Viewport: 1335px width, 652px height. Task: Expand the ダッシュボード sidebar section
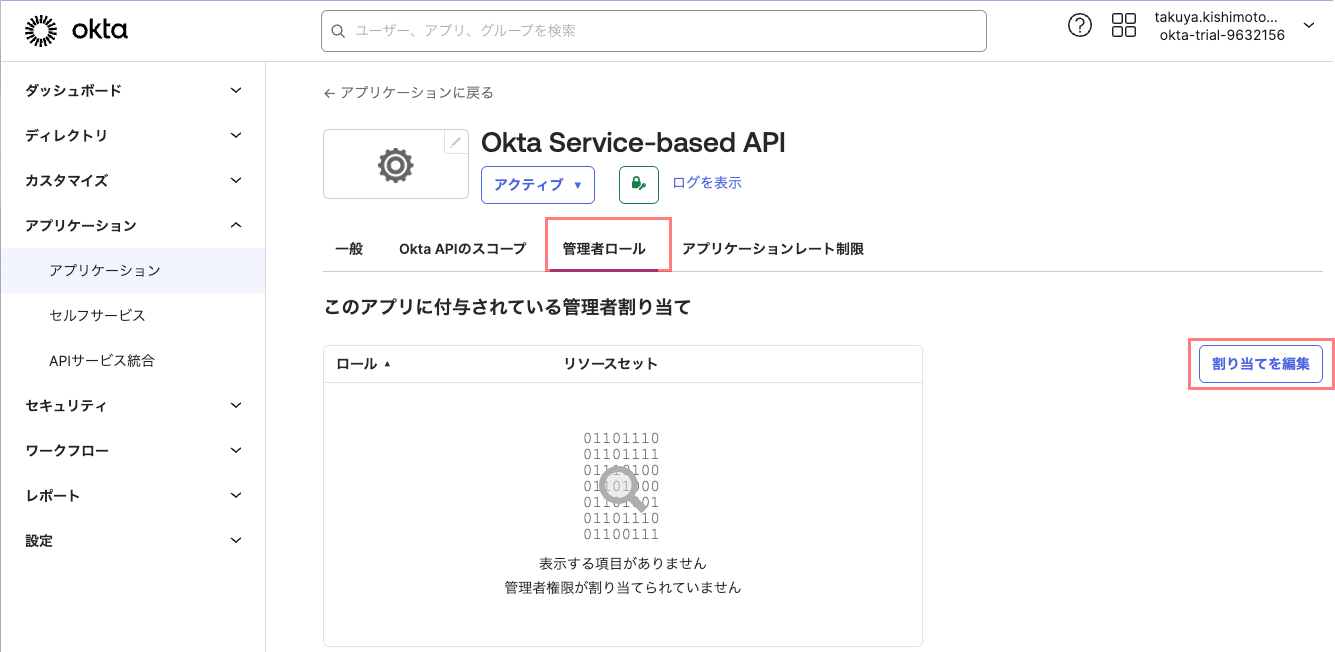(x=133, y=90)
